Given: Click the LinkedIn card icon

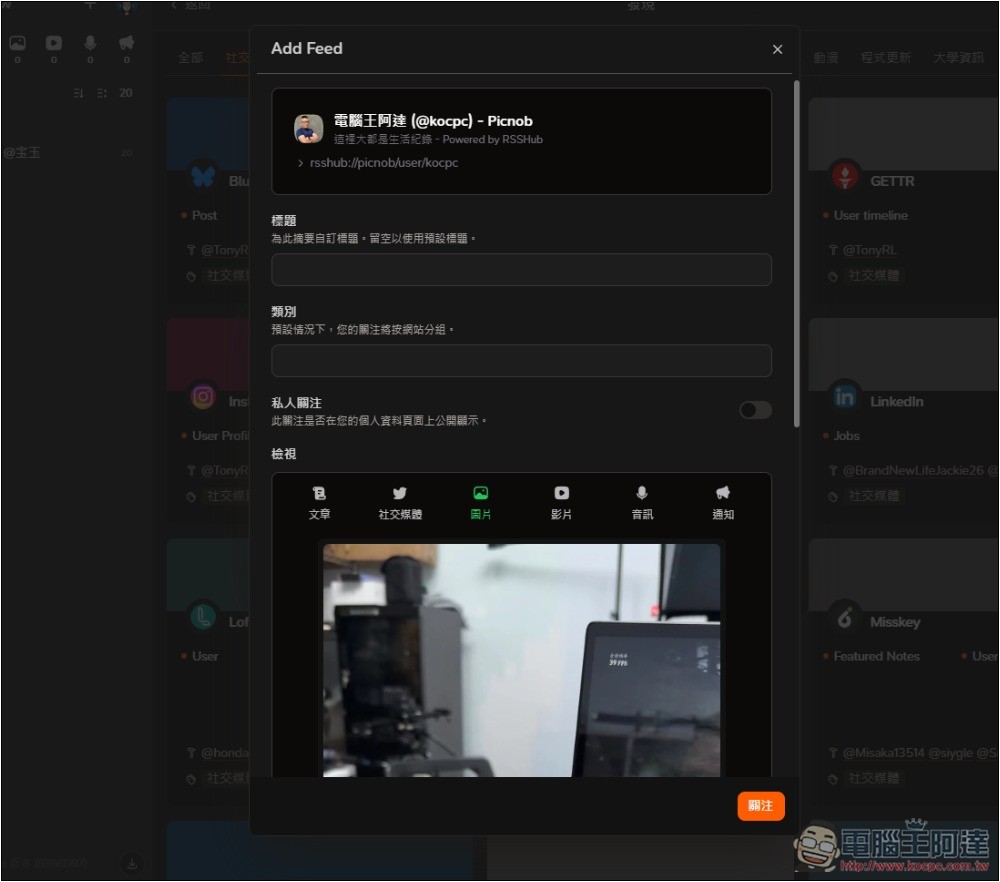Looking at the screenshot, I should tap(845, 396).
